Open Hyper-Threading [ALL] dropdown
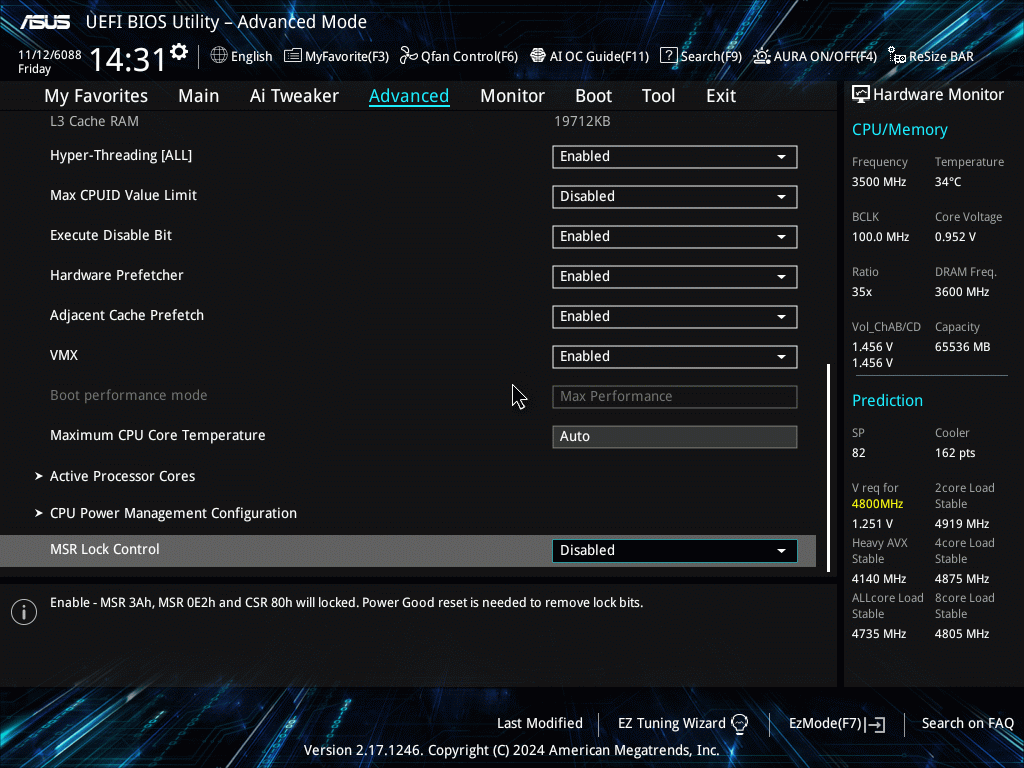This screenshot has height=768, width=1024. 674,157
